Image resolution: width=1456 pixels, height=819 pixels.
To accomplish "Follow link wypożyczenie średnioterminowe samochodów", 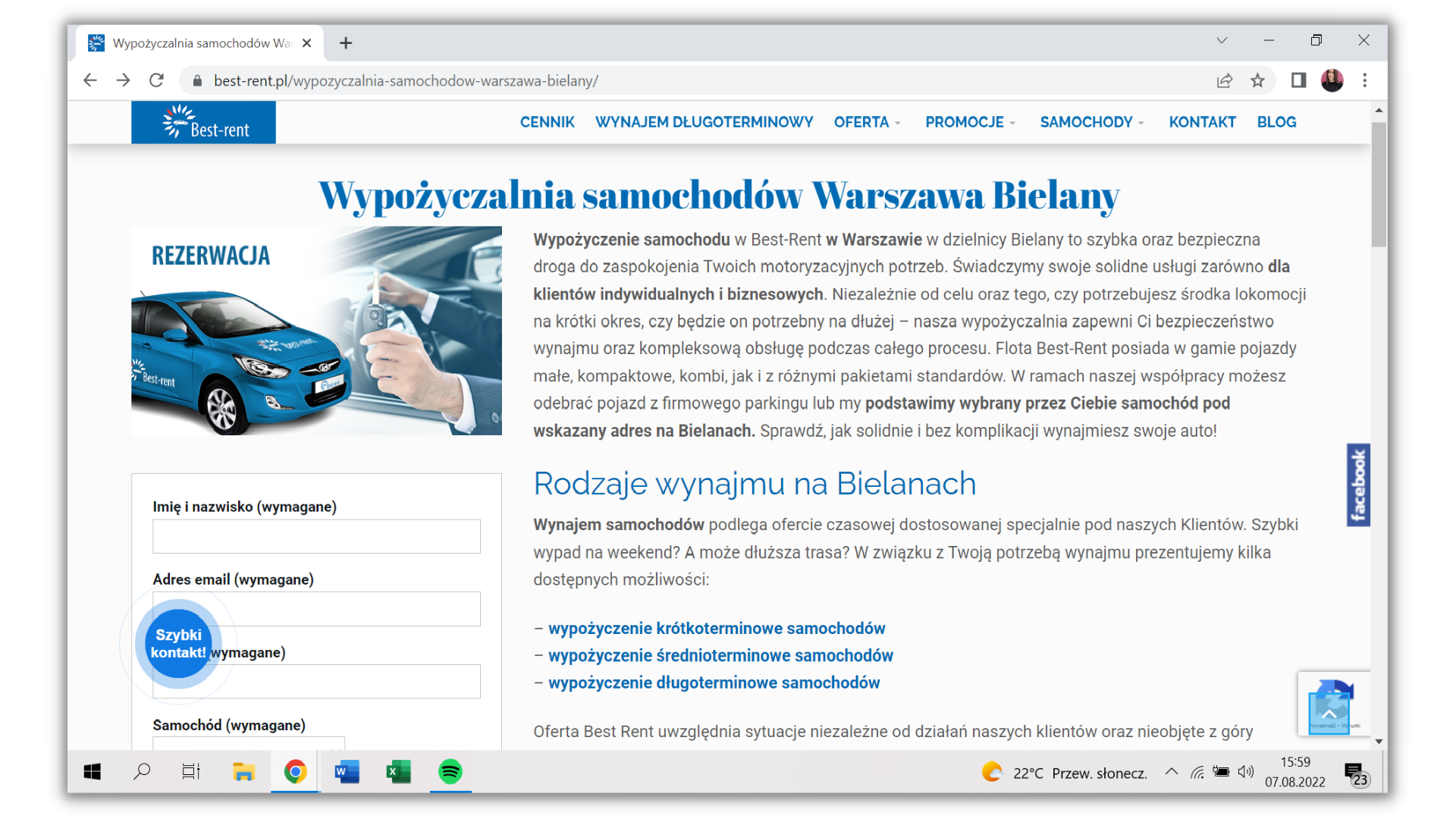I will click(720, 656).
